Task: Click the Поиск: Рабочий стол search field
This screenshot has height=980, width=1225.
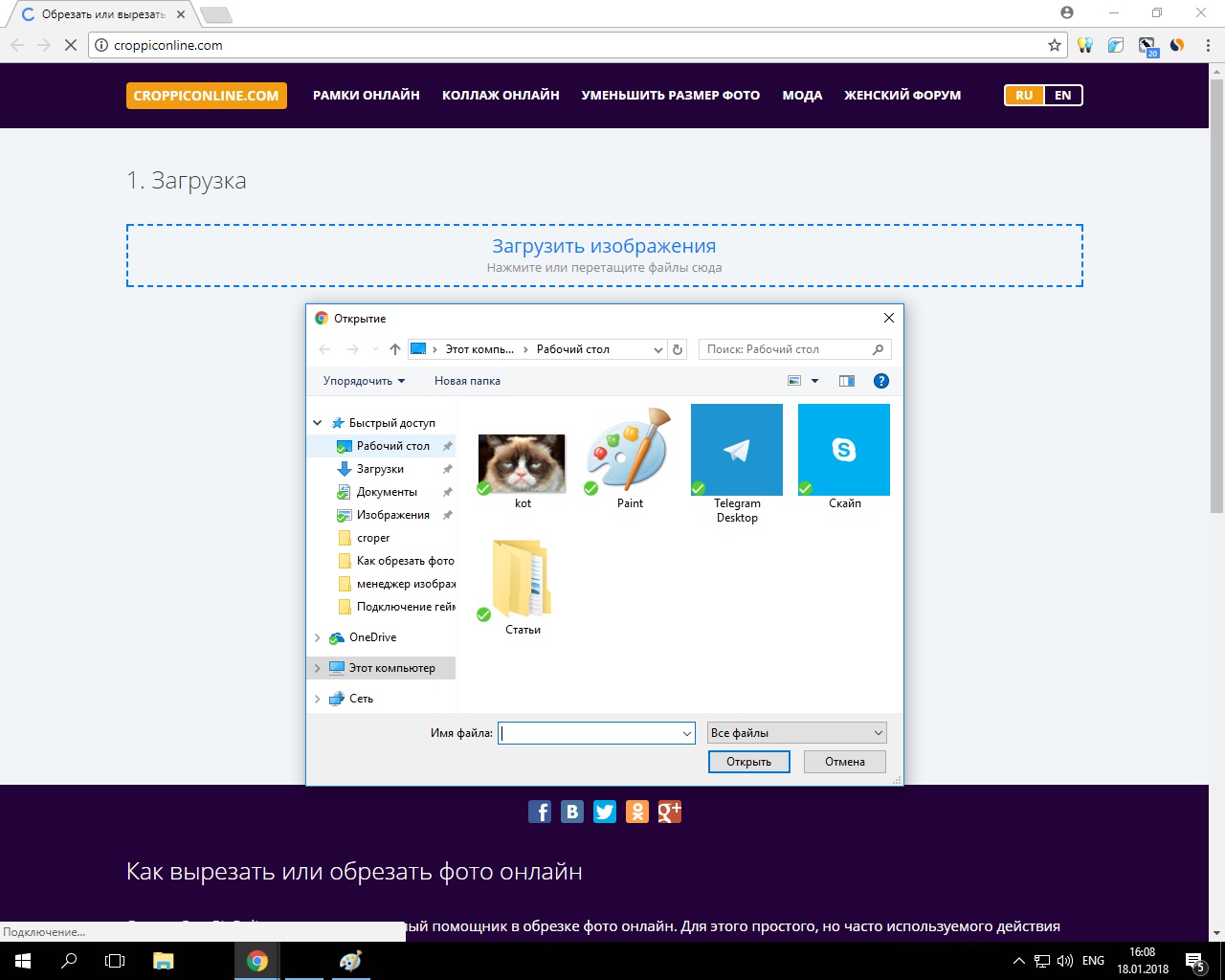Action: pos(795,349)
